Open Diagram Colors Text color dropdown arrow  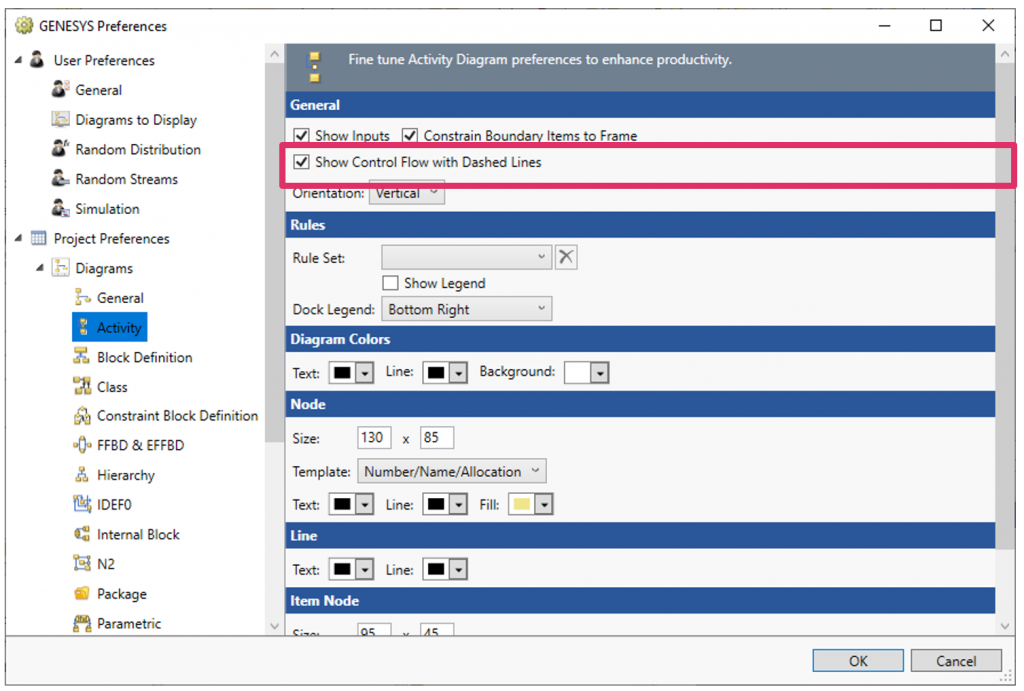pos(365,373)
